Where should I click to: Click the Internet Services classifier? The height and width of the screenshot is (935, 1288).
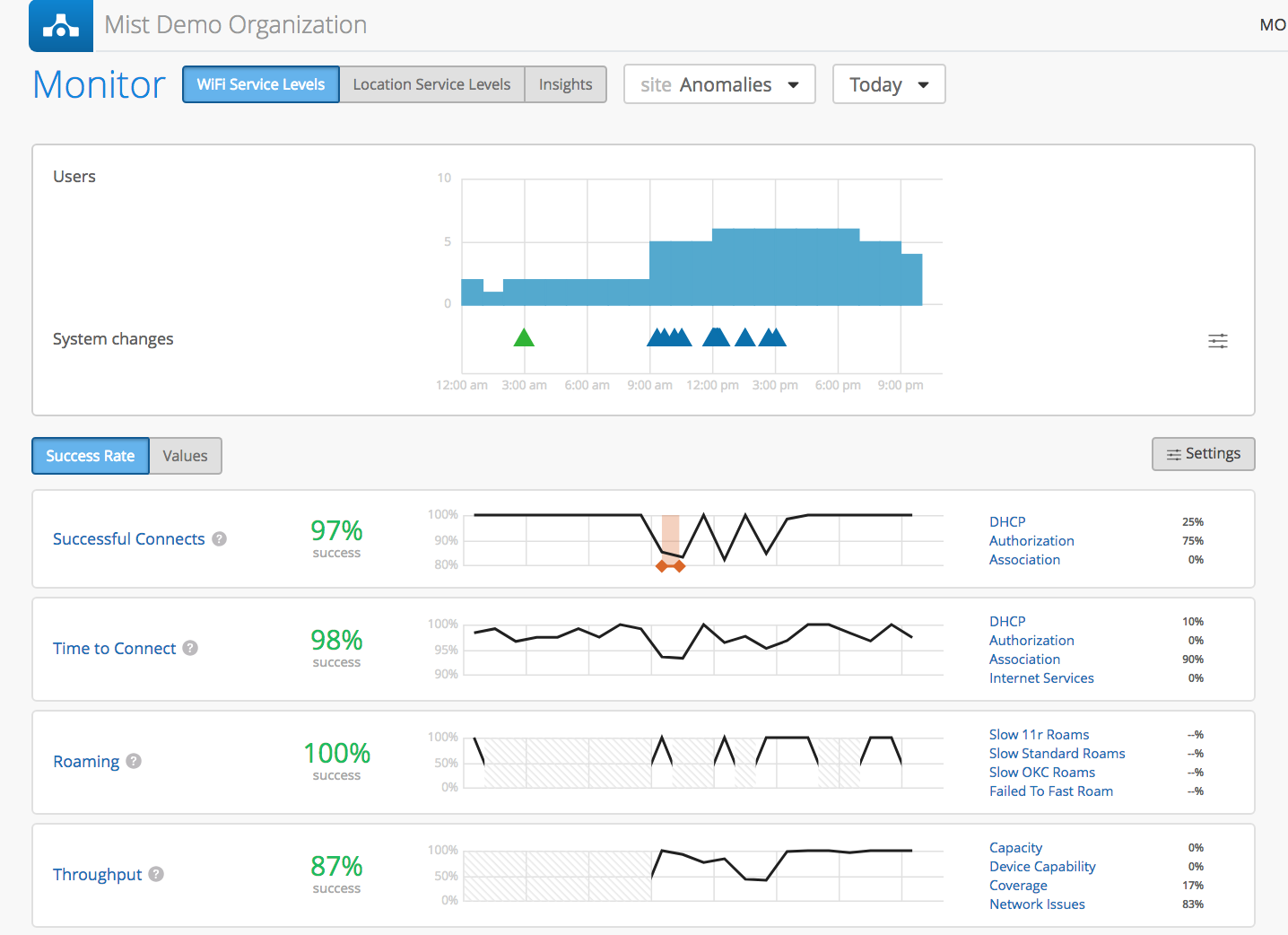(1041, 677)
